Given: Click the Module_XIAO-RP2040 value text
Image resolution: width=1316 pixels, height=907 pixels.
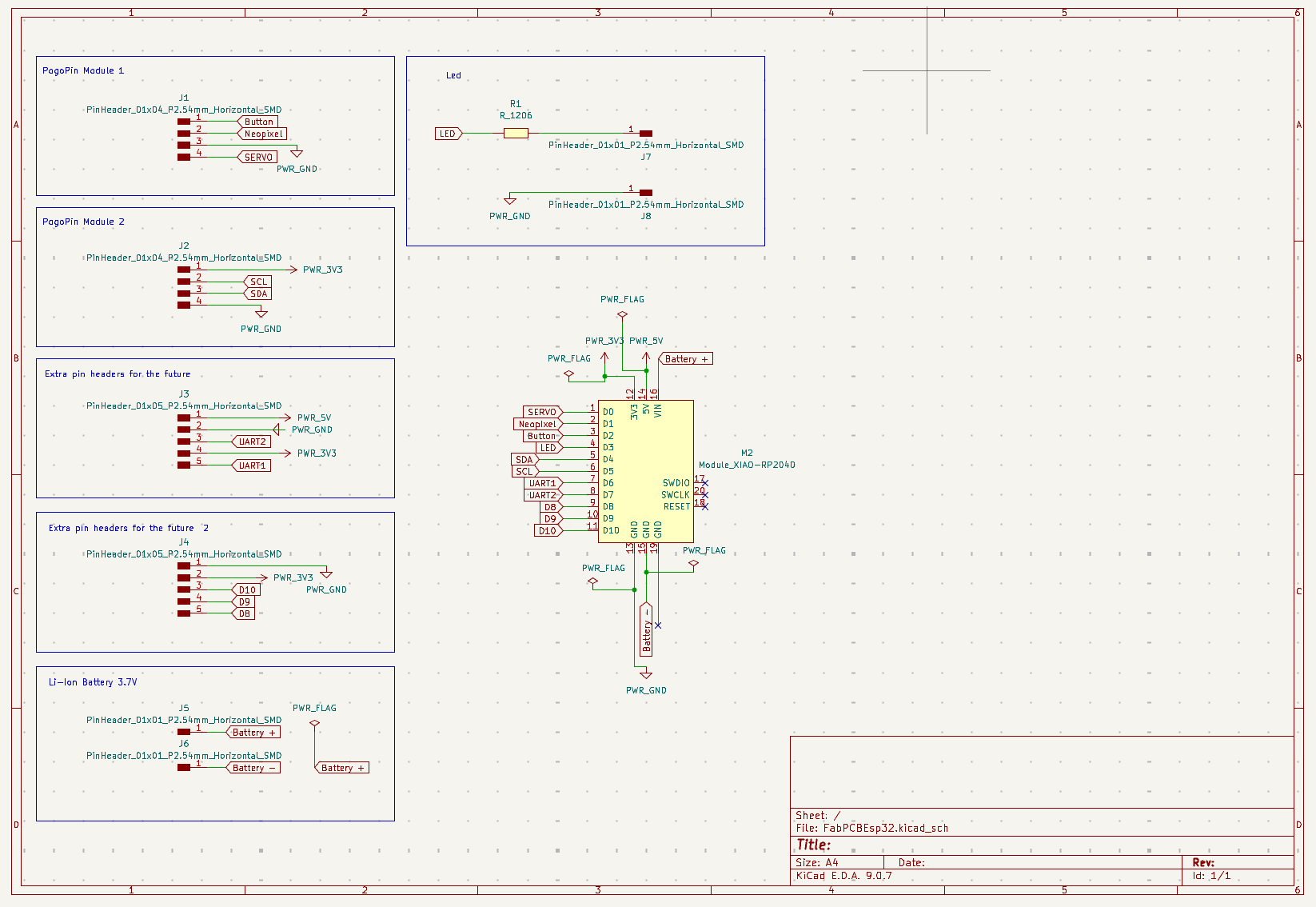Looking at the screenshot, I should pyautogui.click(x=747, y=465).
